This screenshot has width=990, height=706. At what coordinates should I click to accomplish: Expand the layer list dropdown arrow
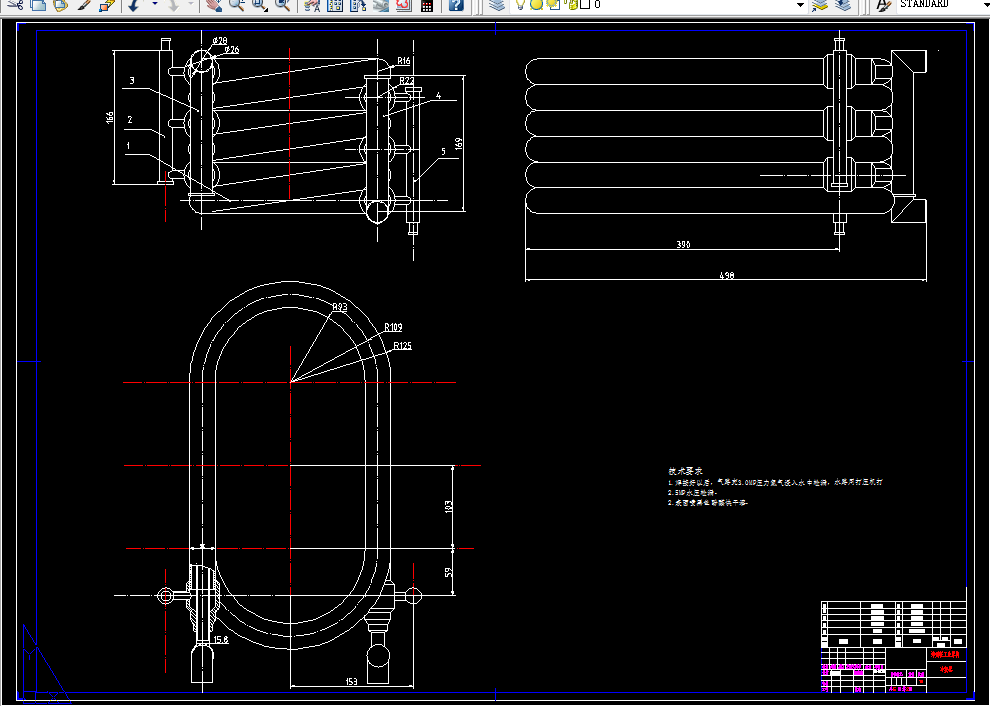[801, 5]
